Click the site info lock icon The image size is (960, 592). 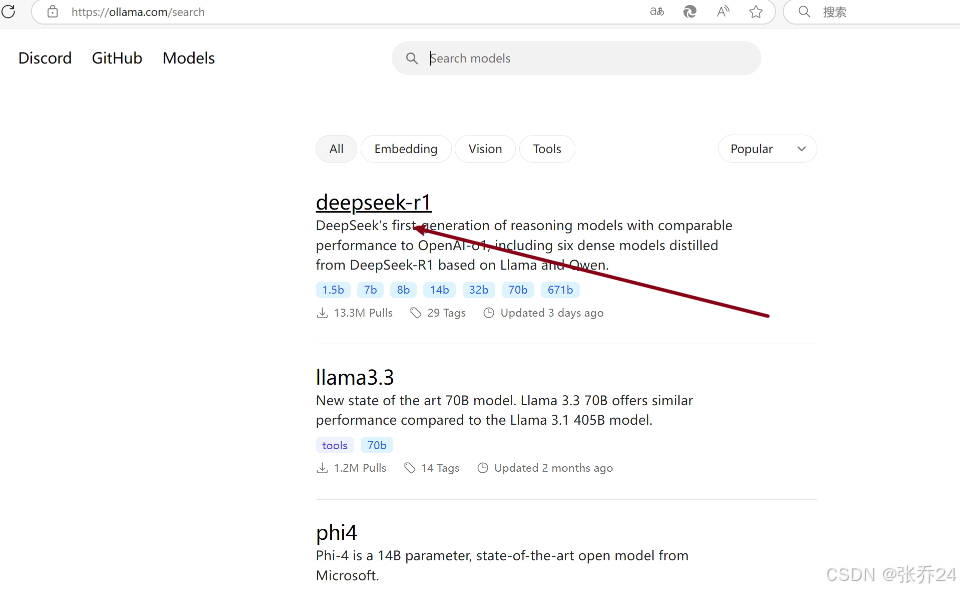click(53, 12)
